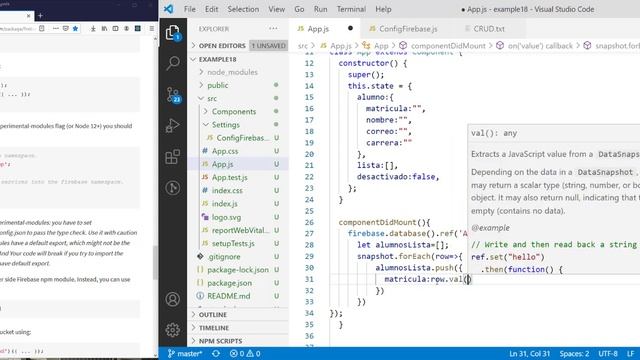Click the sync changes icon in status bar
640x360 pixels.
tap(216, 353)
